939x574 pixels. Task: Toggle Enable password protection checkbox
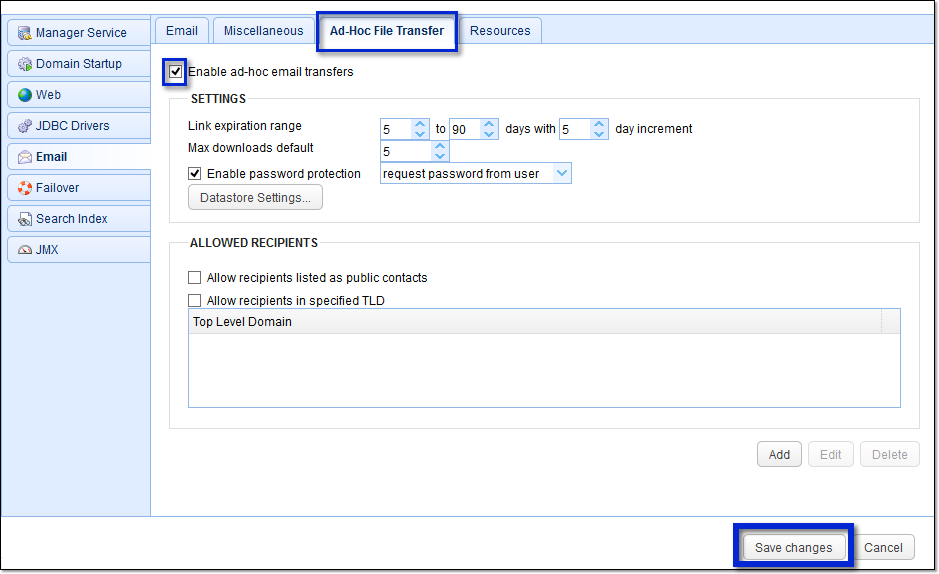pos(195,174)
